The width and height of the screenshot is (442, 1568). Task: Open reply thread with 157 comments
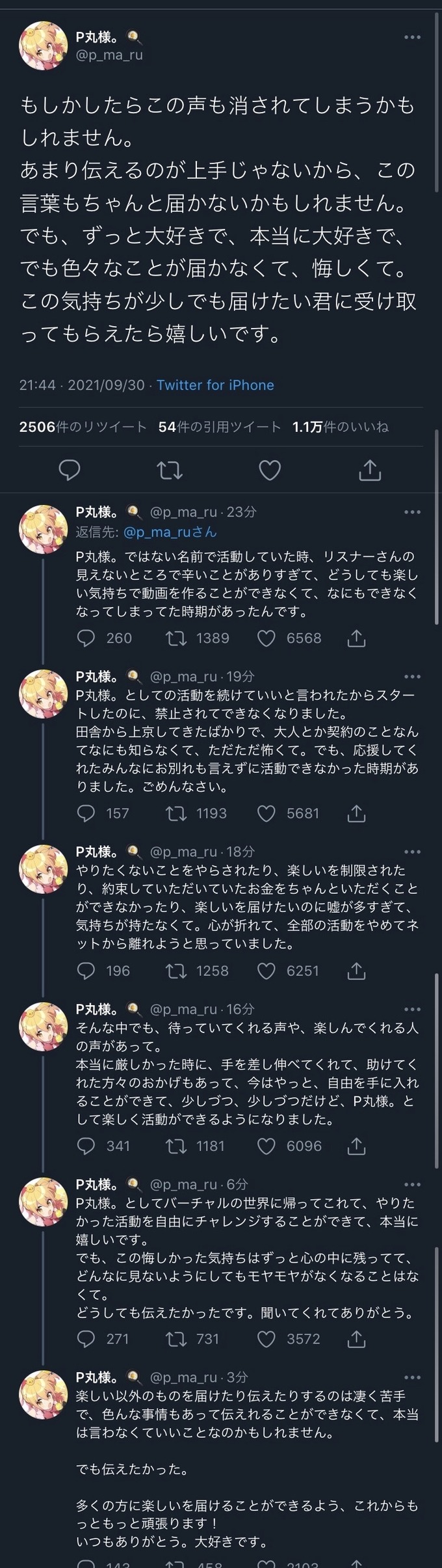(86, 813)
